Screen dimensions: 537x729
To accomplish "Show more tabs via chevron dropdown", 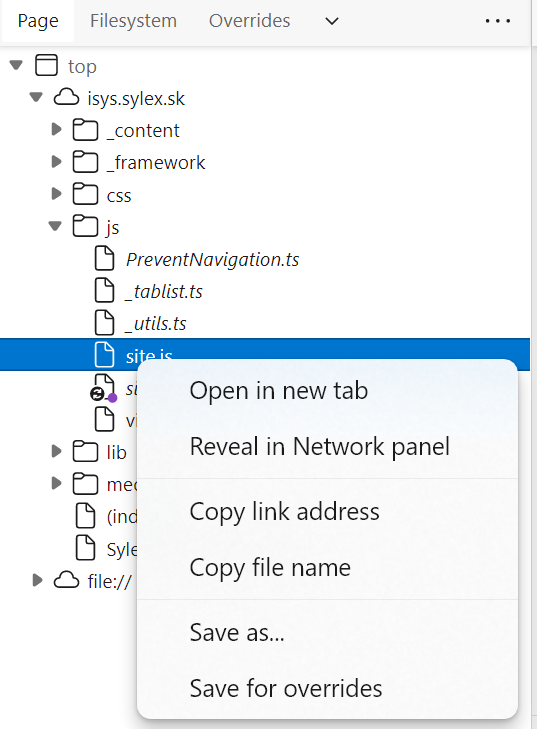I will (x=331, y=21).
